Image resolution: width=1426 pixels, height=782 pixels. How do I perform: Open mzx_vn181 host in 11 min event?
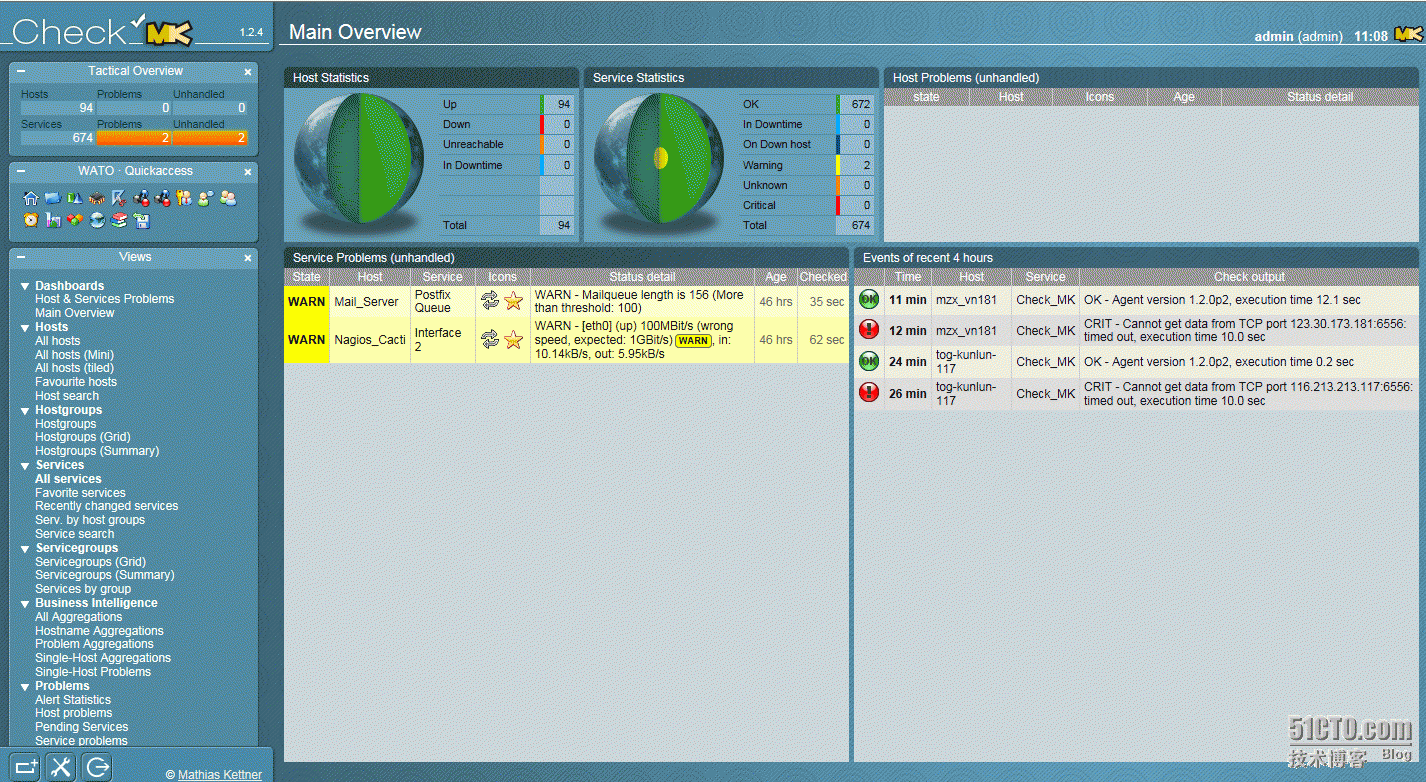point(966,300)
